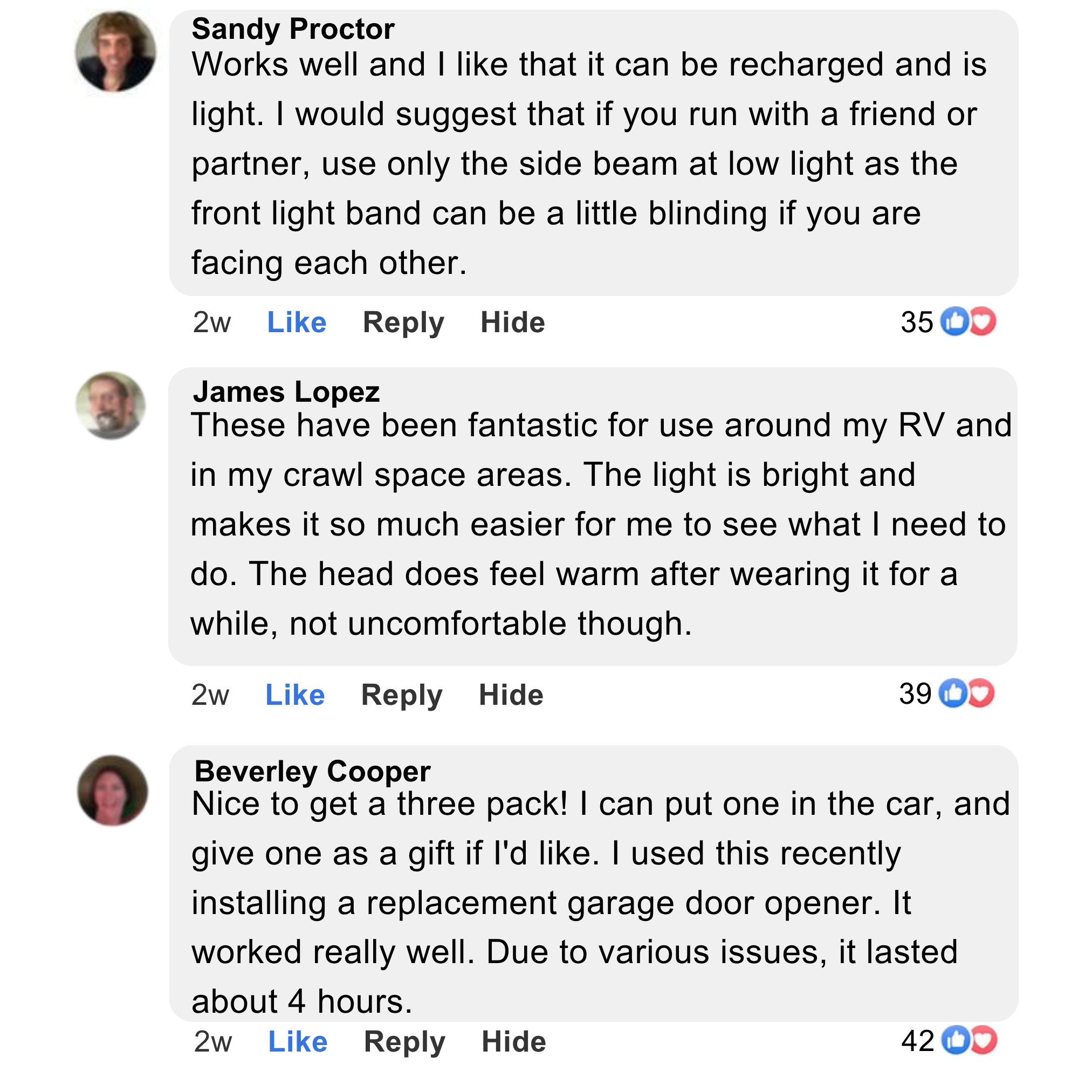Click the heart reaction icon on James Lopez's comment
The image size is (1092, 1092).
[981, 693]
